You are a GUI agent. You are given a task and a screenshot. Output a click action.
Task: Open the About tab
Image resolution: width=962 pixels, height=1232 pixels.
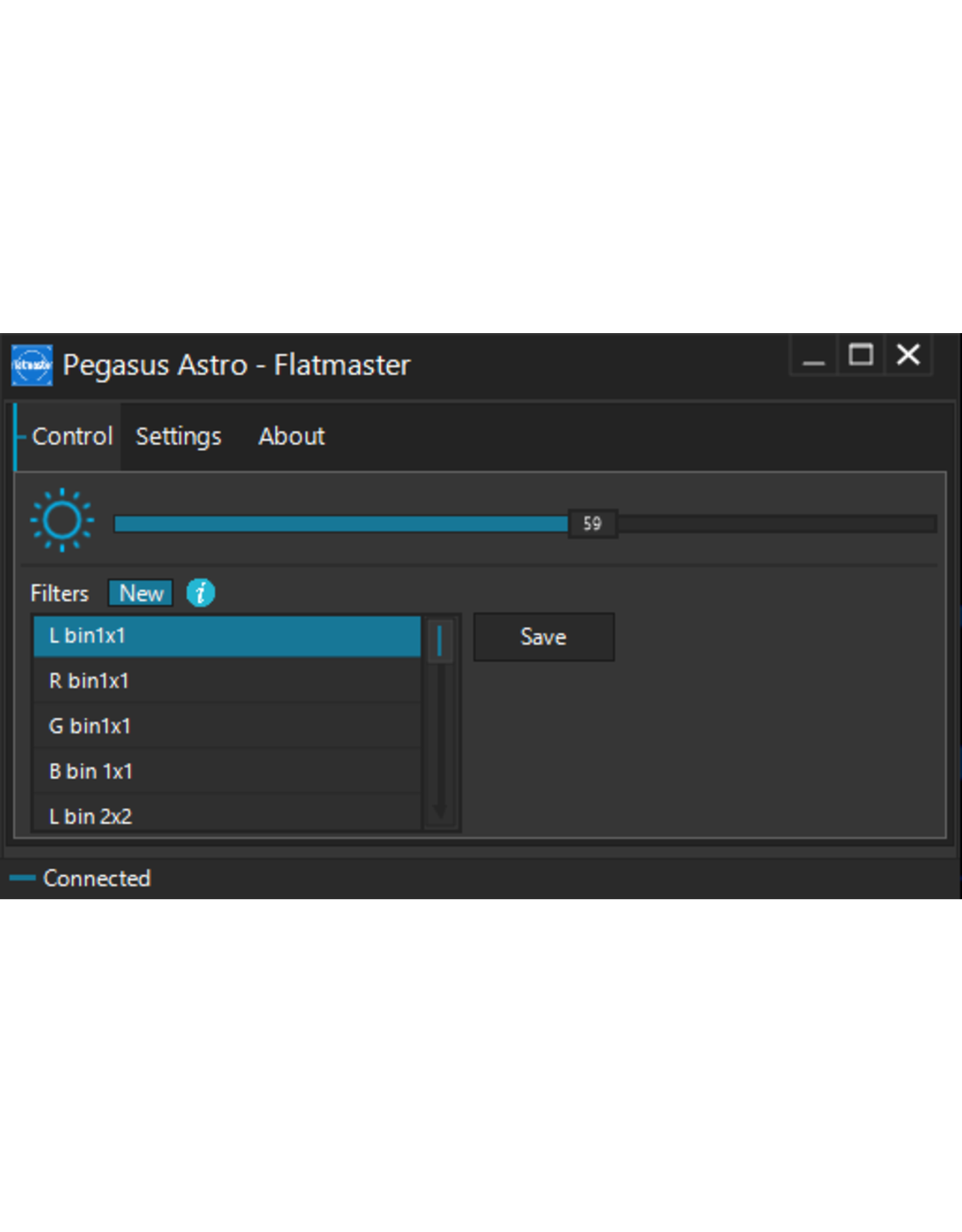coord(292,436)
